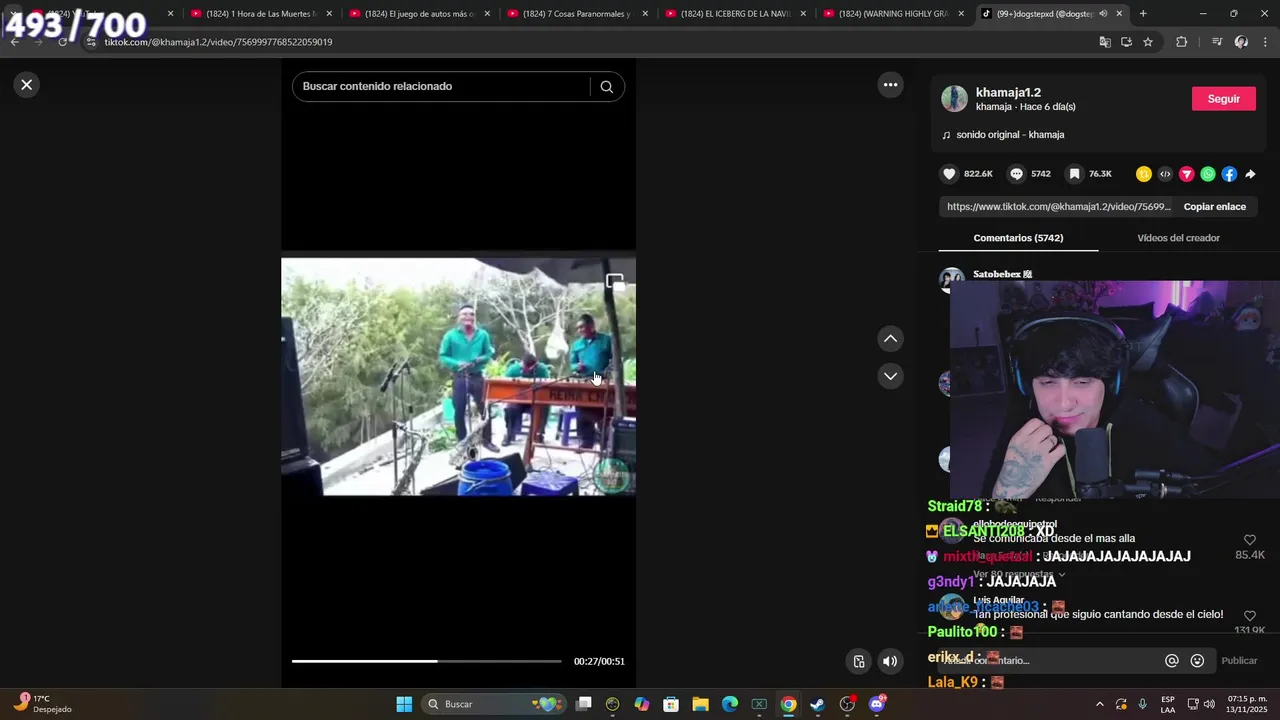This screenshot has width=1280, height=720.
Task: Save video with the bookmark icon
Action: coord(1074,174)
